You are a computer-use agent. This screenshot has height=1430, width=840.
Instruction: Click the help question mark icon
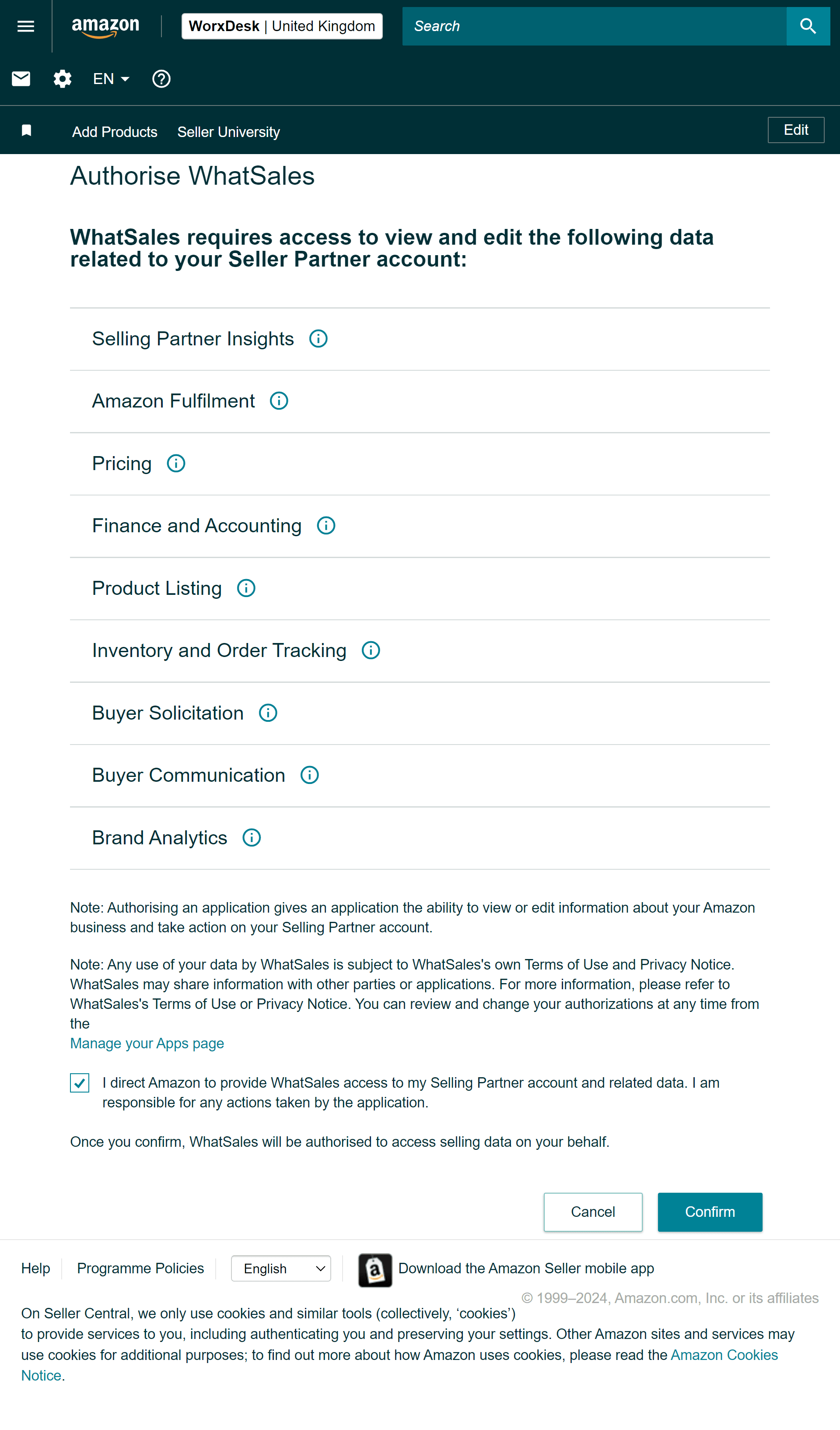pyautogui.click(x=161, y=79)
